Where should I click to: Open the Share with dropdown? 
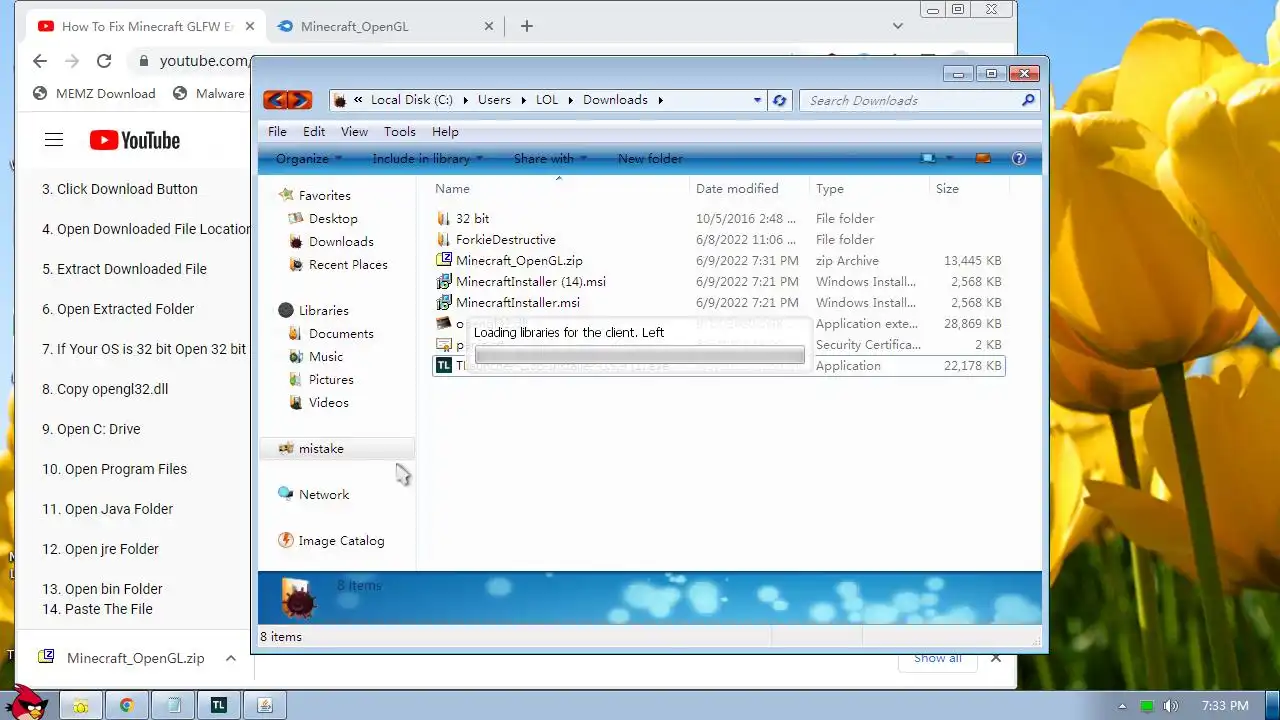(x=550, y=158)
